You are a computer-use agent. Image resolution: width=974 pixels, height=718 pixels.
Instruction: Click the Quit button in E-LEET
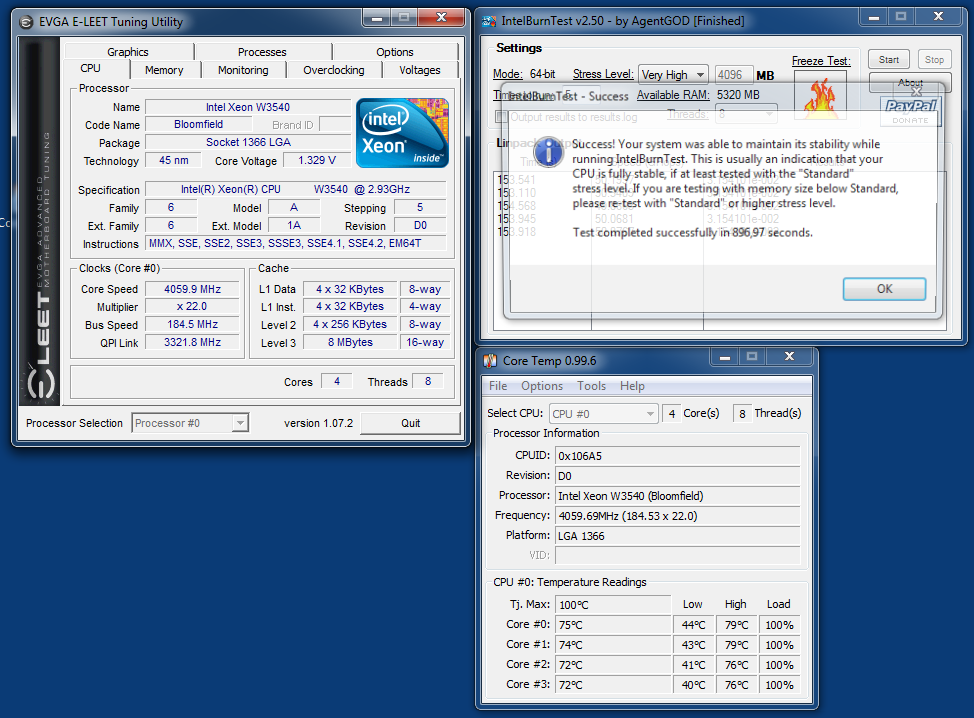coord(410,423)
